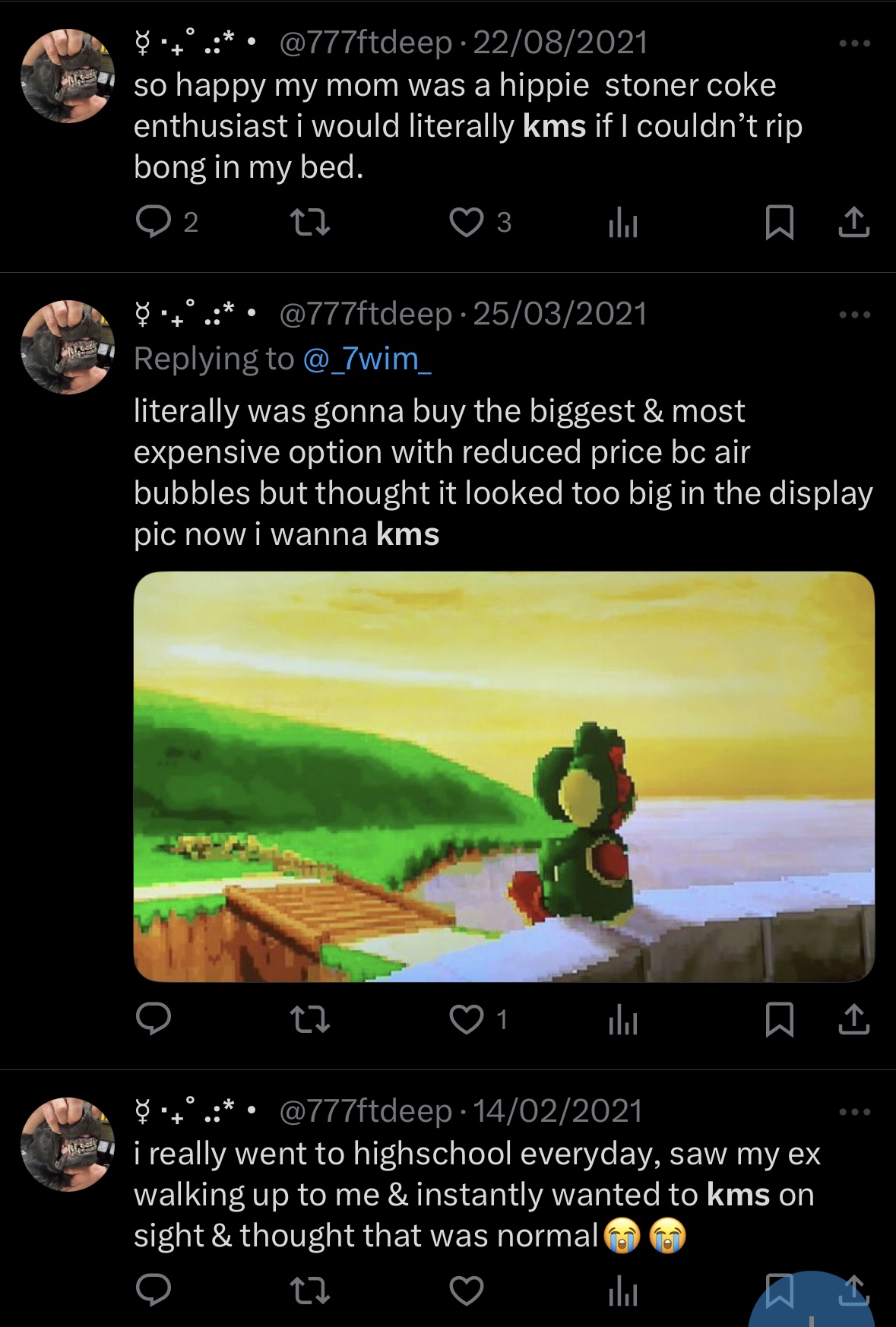
Task: Open @777ftdeep handle on 25/03/2021 tweet
Action: [x=366, y=314]
